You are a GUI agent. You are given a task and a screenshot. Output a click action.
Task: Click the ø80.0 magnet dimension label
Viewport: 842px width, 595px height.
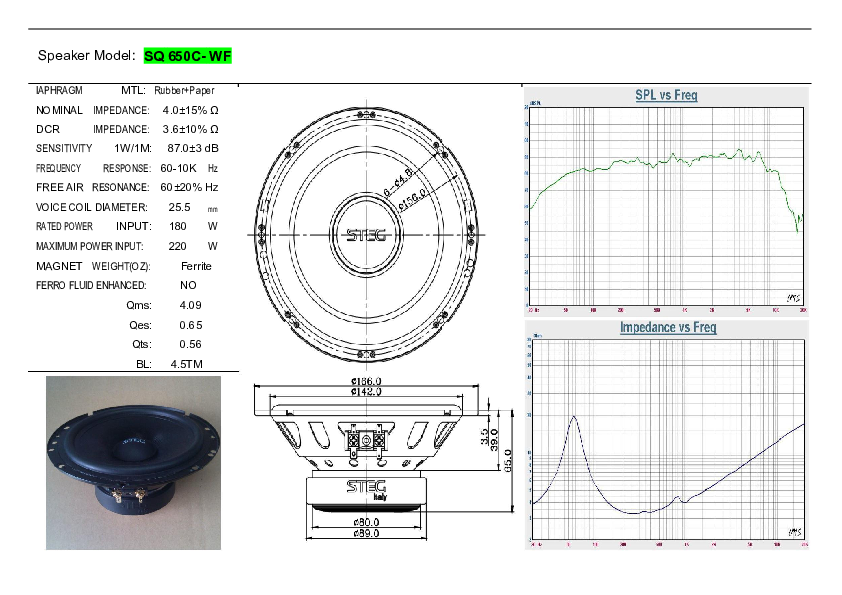[366, 522]
